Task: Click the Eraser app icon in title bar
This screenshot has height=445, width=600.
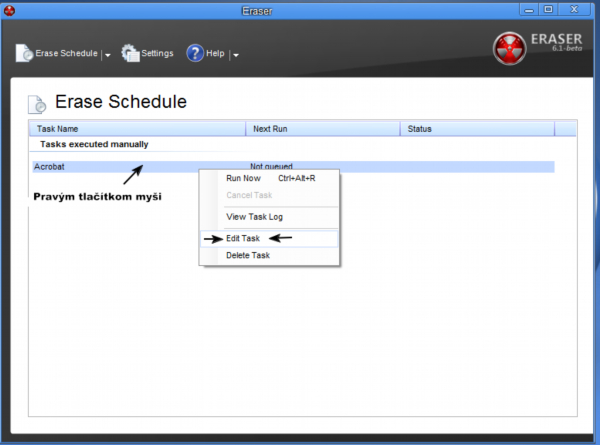Action: click(9, 9)
